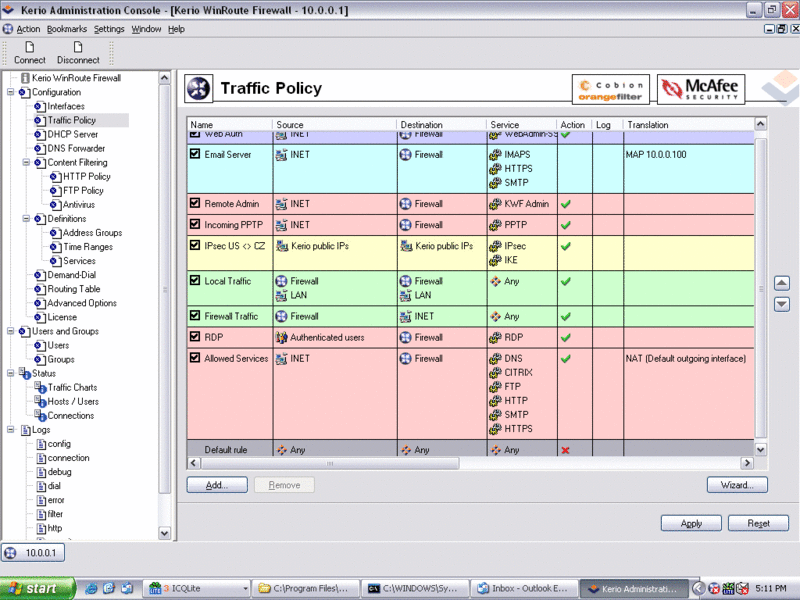Toggle the Firewall Traffic rule checkbox
800x600 pixels.
[194, 315]
